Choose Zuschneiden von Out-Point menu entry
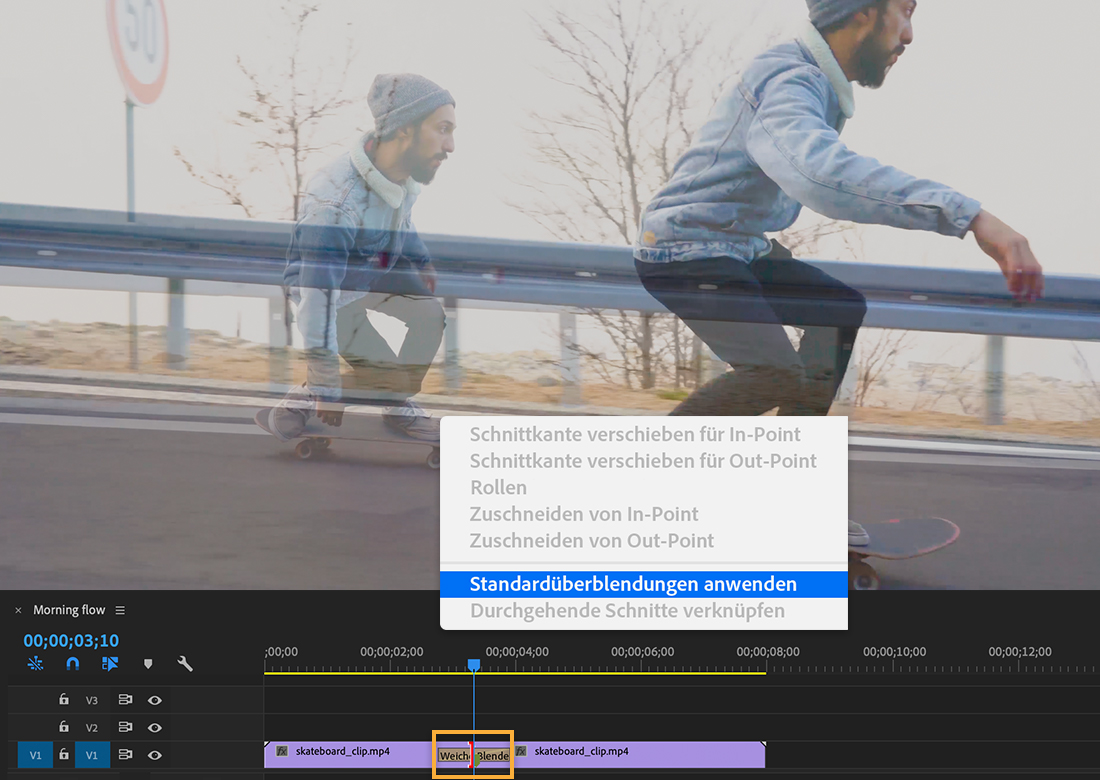The height and width of the screenshot is (780, 1100). point(643,541)
